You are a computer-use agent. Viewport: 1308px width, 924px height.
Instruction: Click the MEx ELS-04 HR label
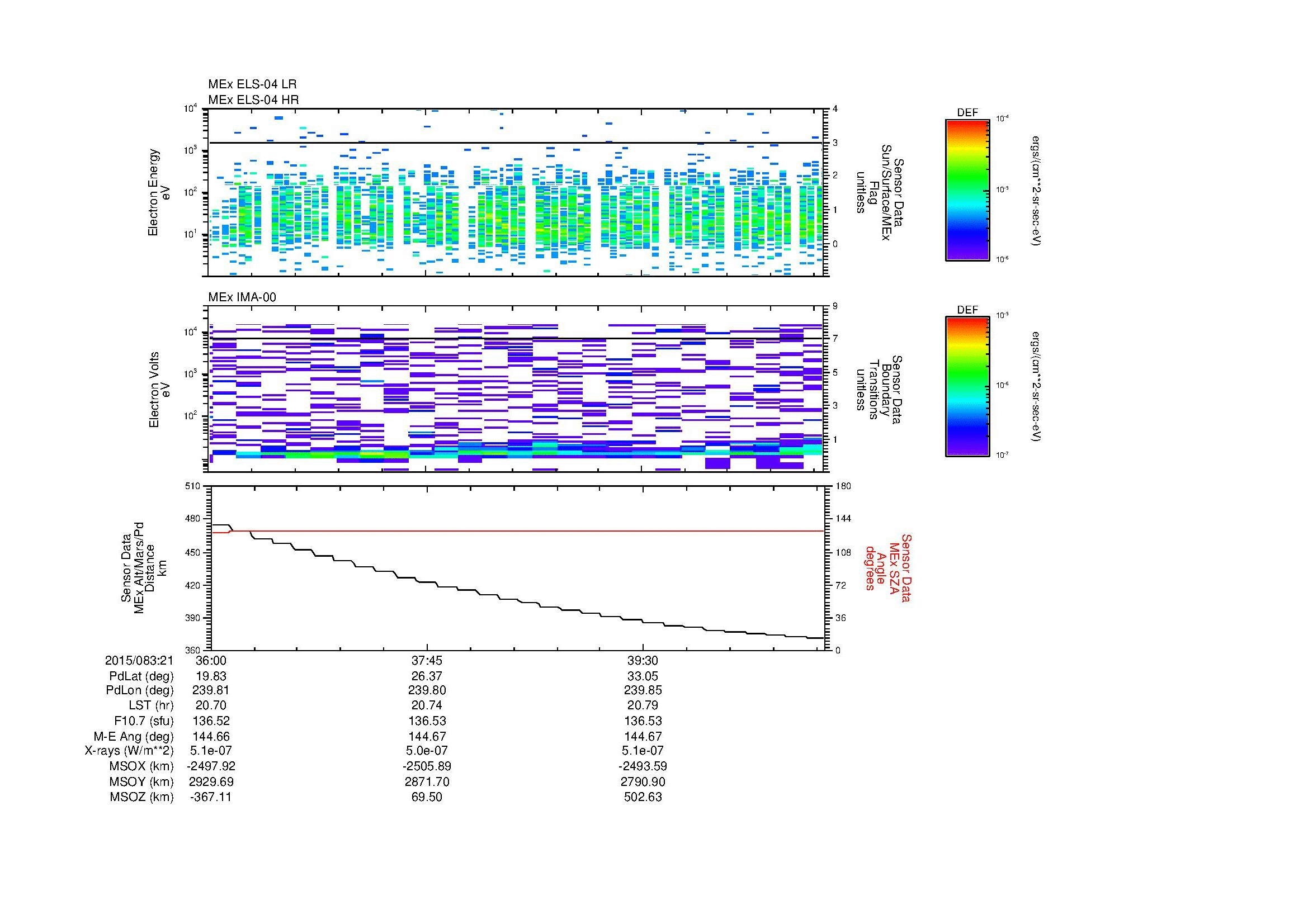tap(253, 99)
